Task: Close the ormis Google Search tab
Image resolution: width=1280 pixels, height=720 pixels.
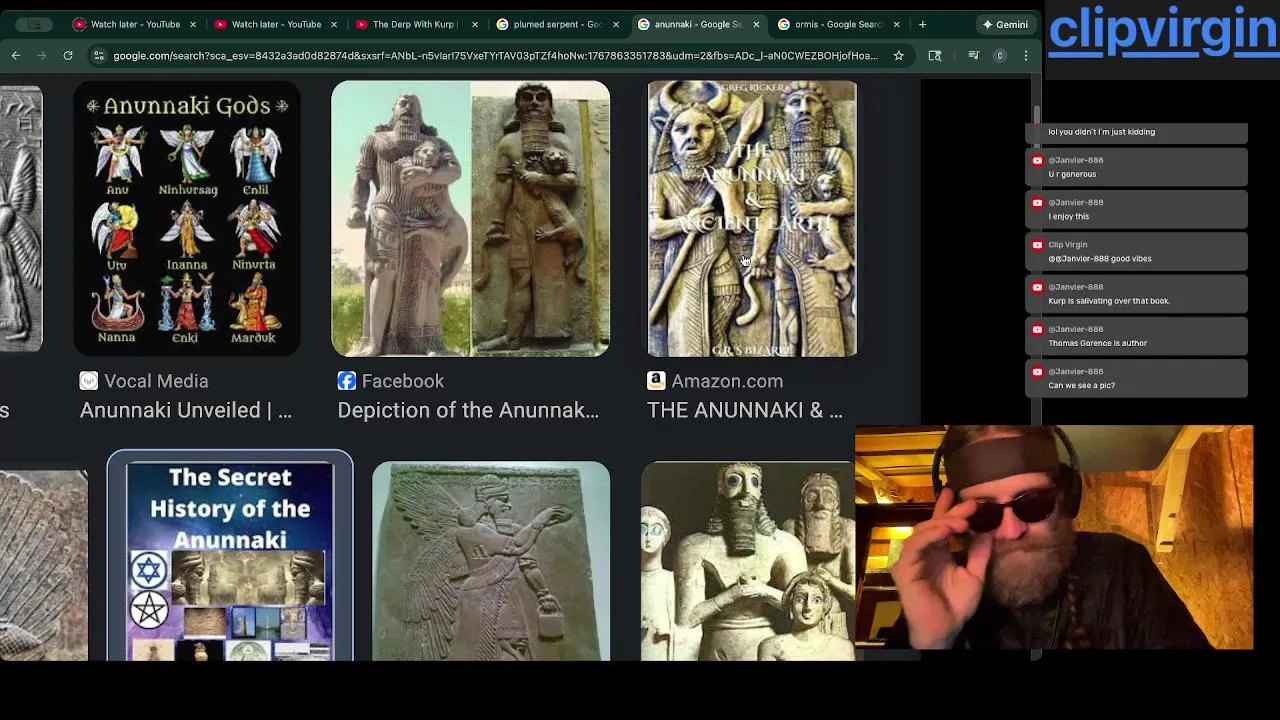Action: [896, 24]
